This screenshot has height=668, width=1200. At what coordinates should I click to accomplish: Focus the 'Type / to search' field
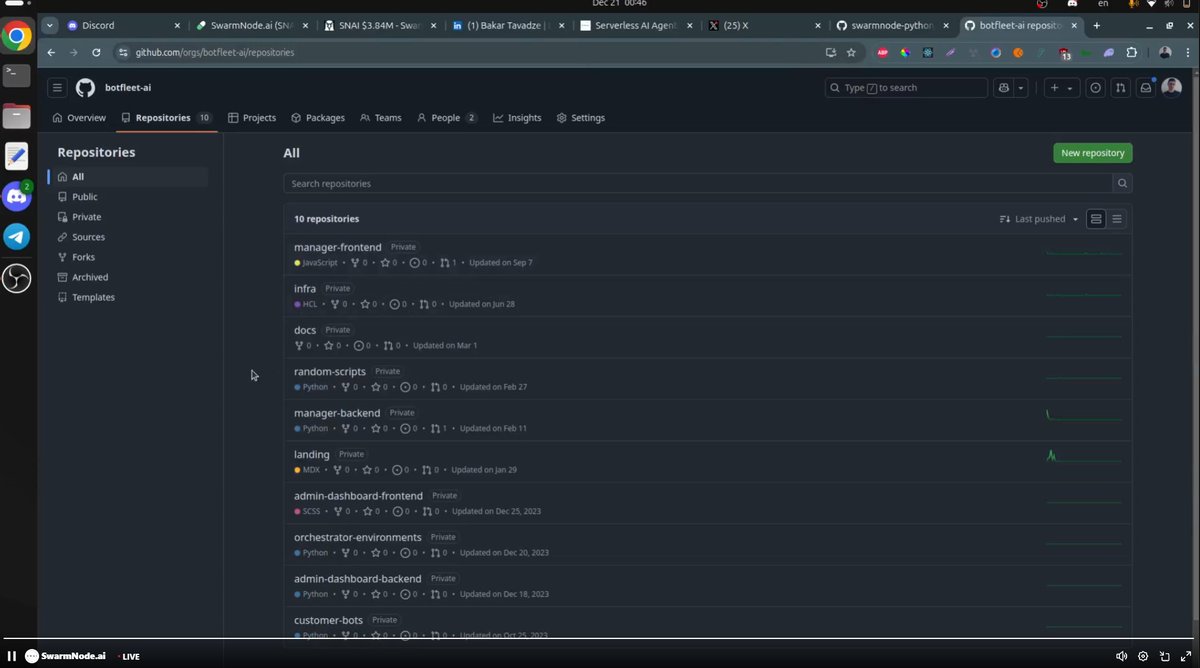(906, 88)
